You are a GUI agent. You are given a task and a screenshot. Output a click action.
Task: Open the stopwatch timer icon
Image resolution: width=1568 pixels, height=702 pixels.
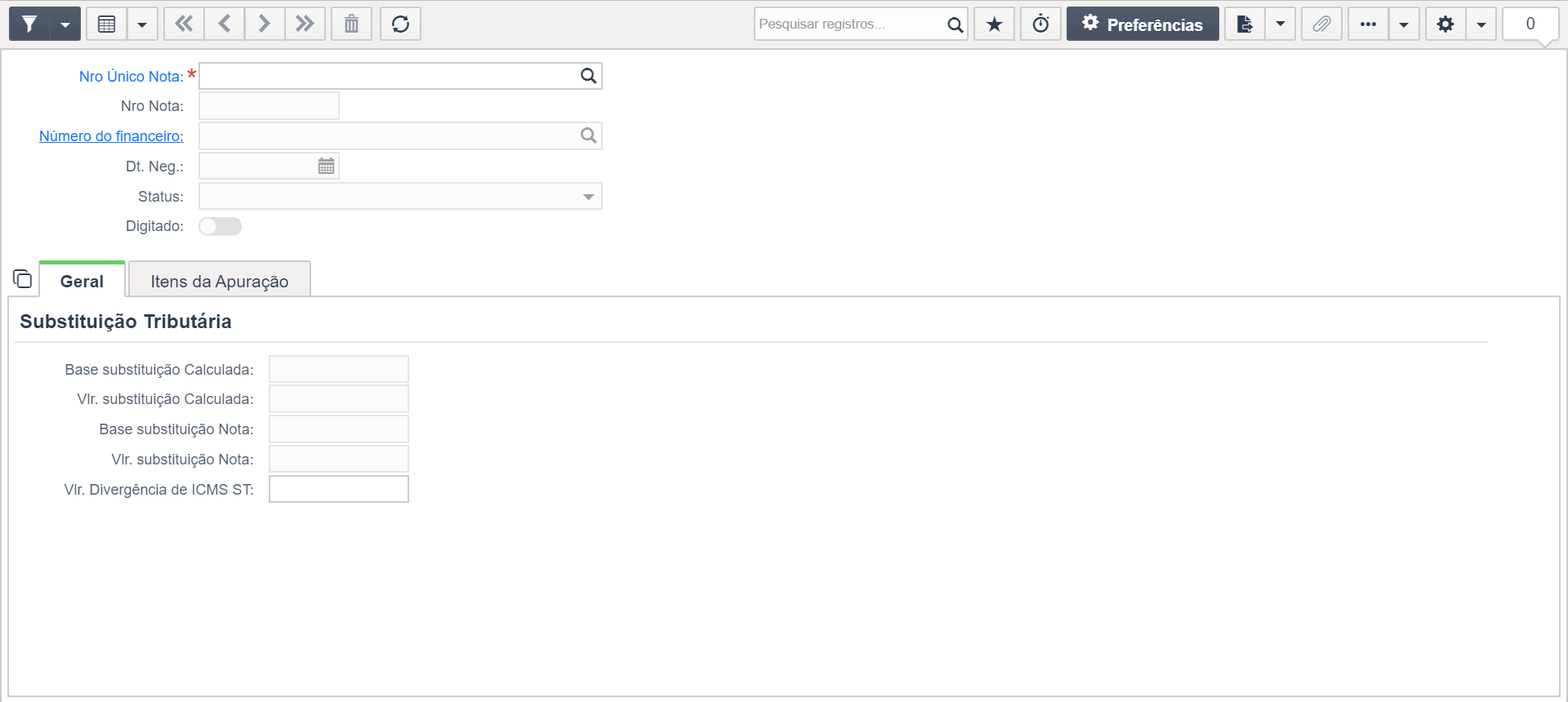tap(1040, 24)
